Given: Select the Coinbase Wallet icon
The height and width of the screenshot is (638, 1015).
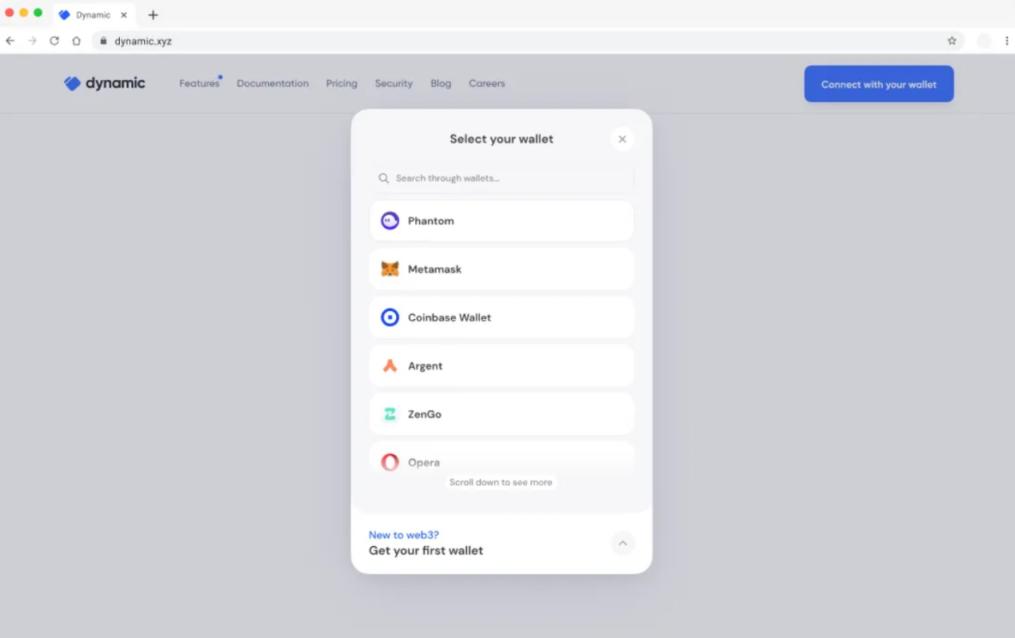Looking at the screenshot, I should (390, 318).
